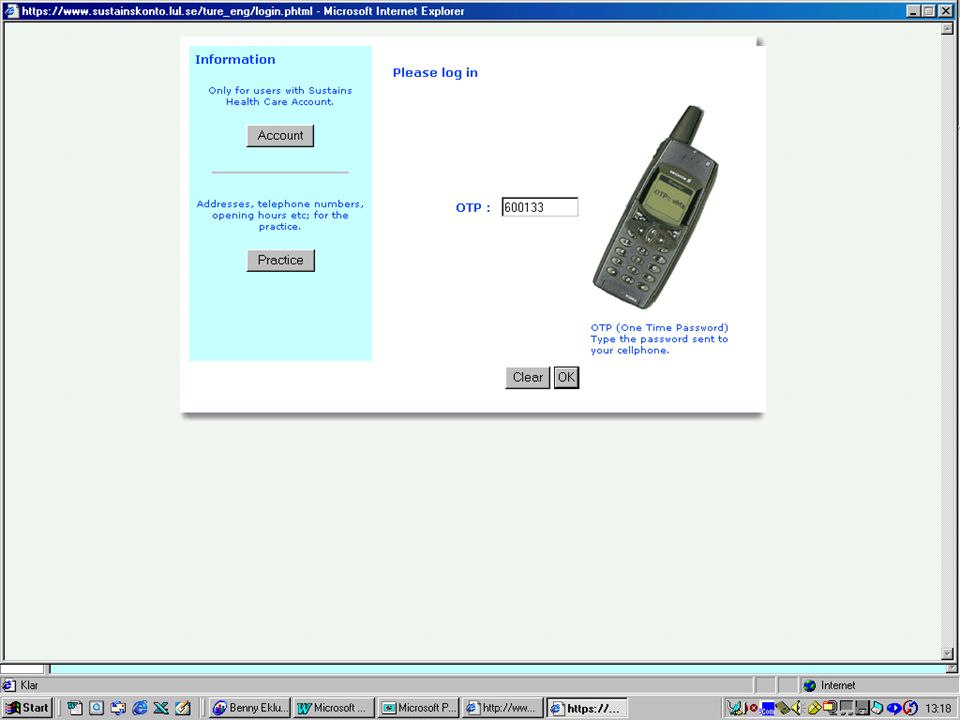This screenshot has width=960, height=720.
Task: Click the 'Only for users with Sustains' text
Action: [280, 91]
